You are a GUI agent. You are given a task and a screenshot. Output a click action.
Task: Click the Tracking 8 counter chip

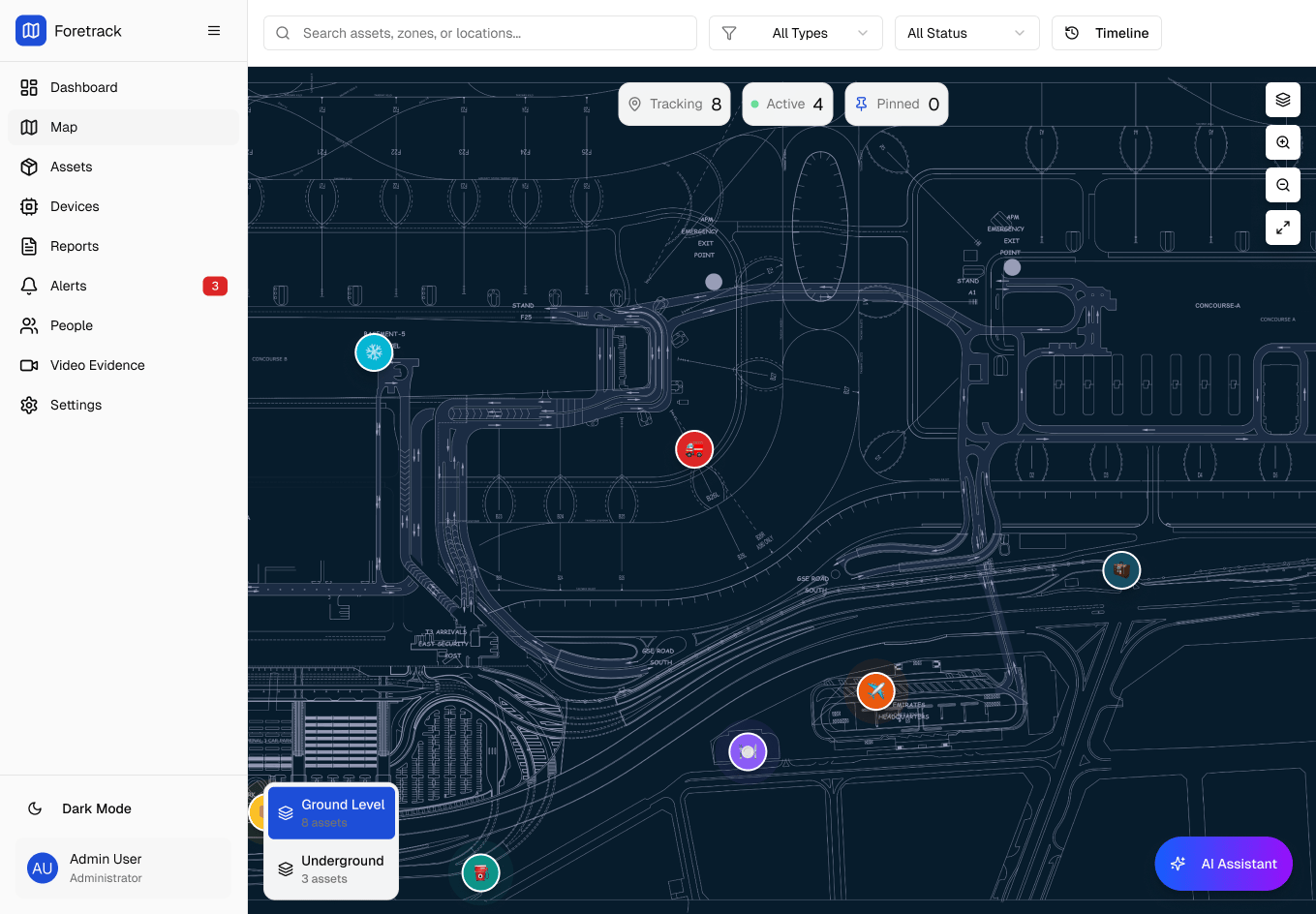tap(675, 104)
